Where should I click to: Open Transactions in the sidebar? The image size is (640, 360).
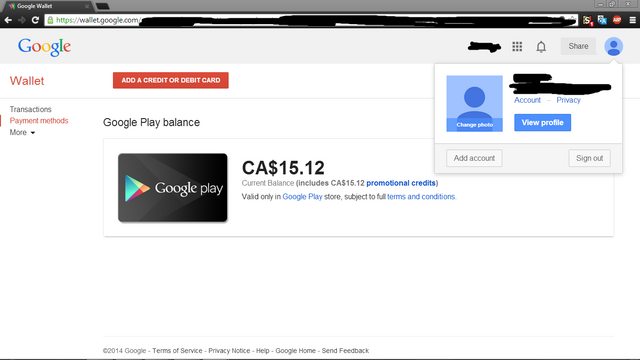(31, 109)
